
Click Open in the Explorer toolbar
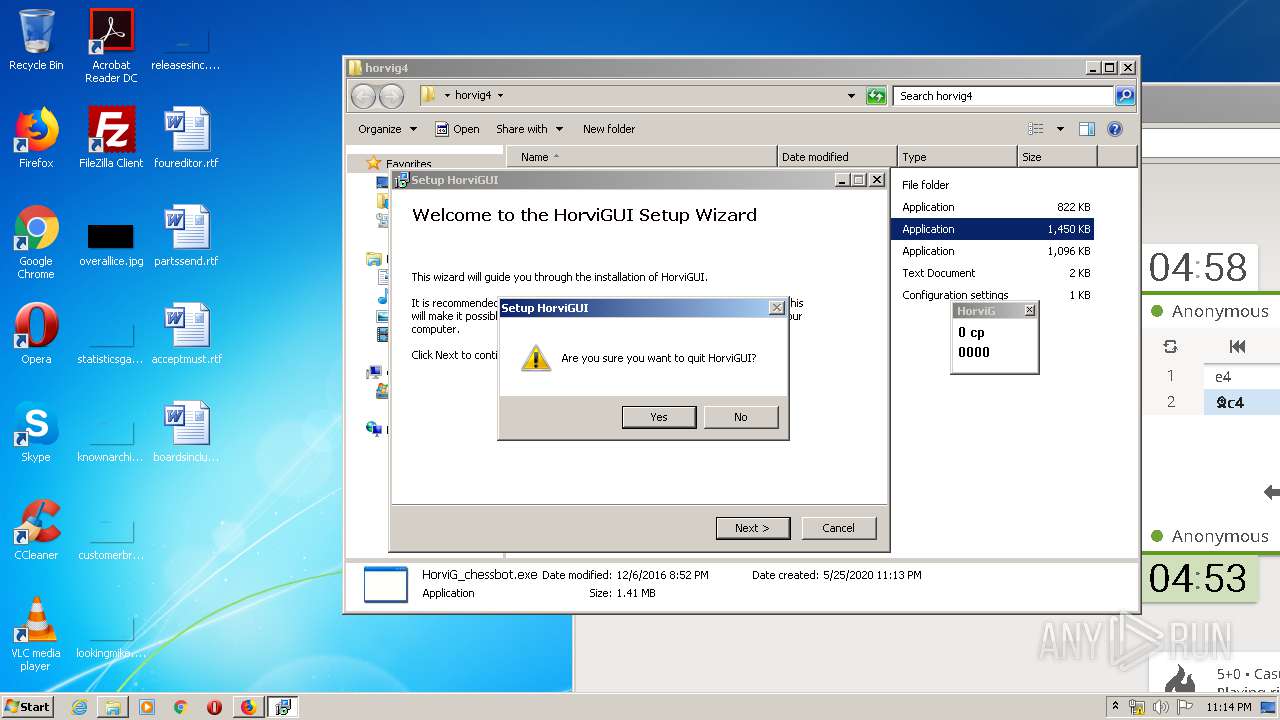457,129
